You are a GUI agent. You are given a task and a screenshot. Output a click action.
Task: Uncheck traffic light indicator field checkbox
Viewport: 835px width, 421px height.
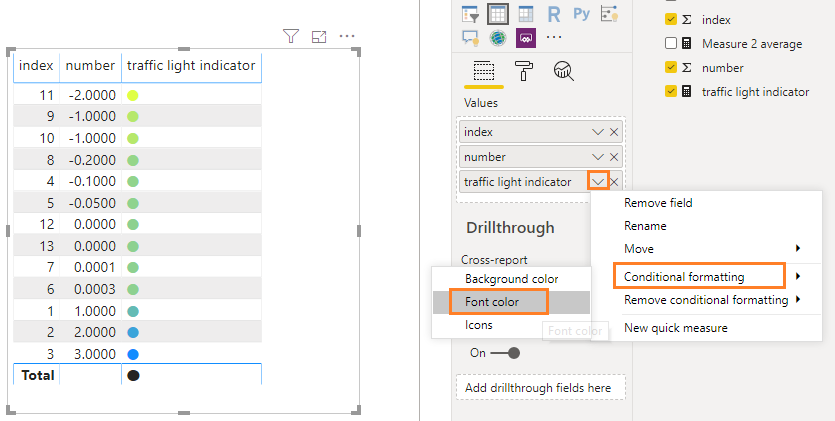671,91
